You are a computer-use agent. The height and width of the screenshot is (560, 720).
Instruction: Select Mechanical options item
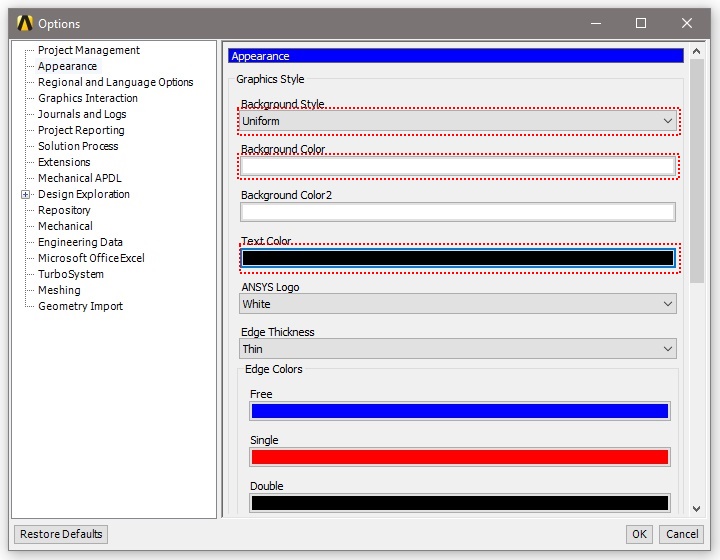pos(65,226)
